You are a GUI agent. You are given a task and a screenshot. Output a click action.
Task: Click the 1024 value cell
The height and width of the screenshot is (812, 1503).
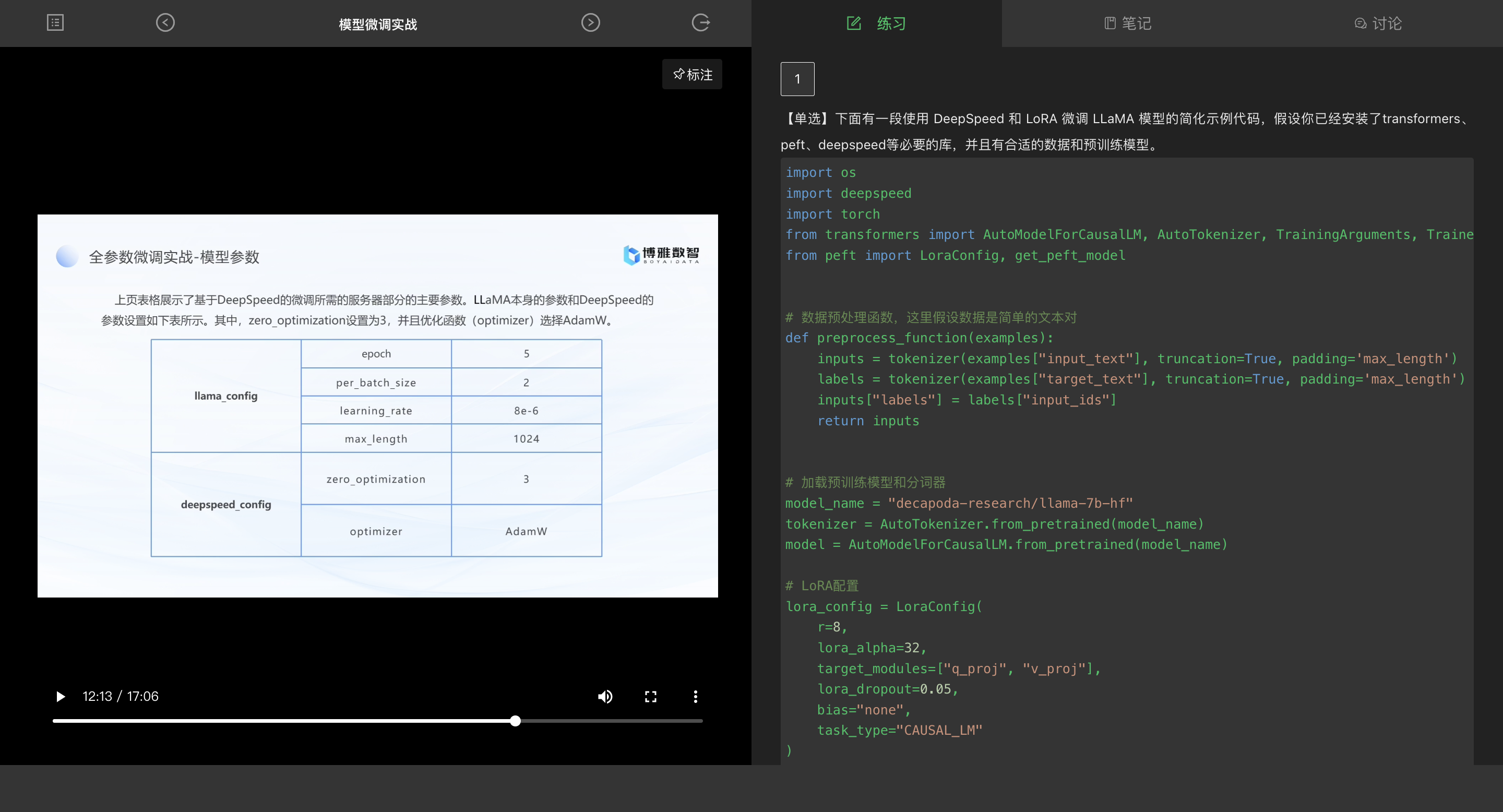coord(526,439)
